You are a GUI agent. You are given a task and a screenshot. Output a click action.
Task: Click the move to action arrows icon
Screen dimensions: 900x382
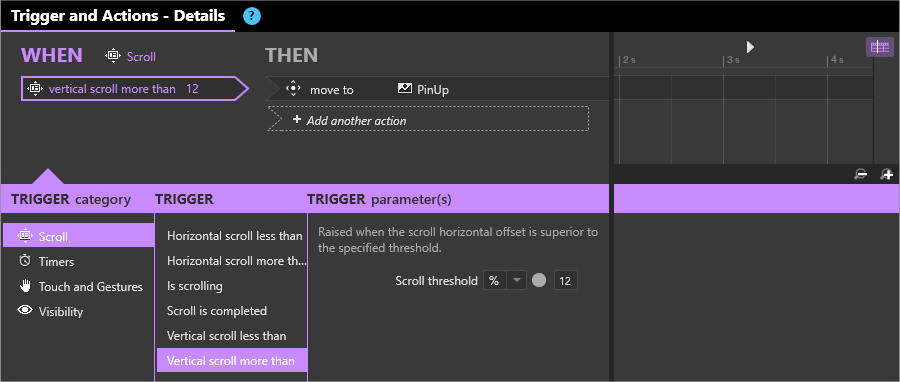[x=293, y=89]
